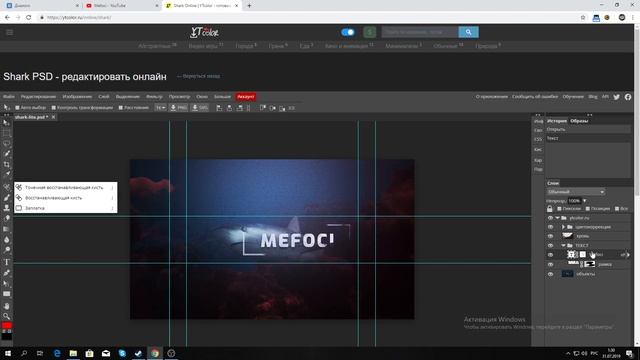Open the layer blend mode dropdown

coord(576,192)
